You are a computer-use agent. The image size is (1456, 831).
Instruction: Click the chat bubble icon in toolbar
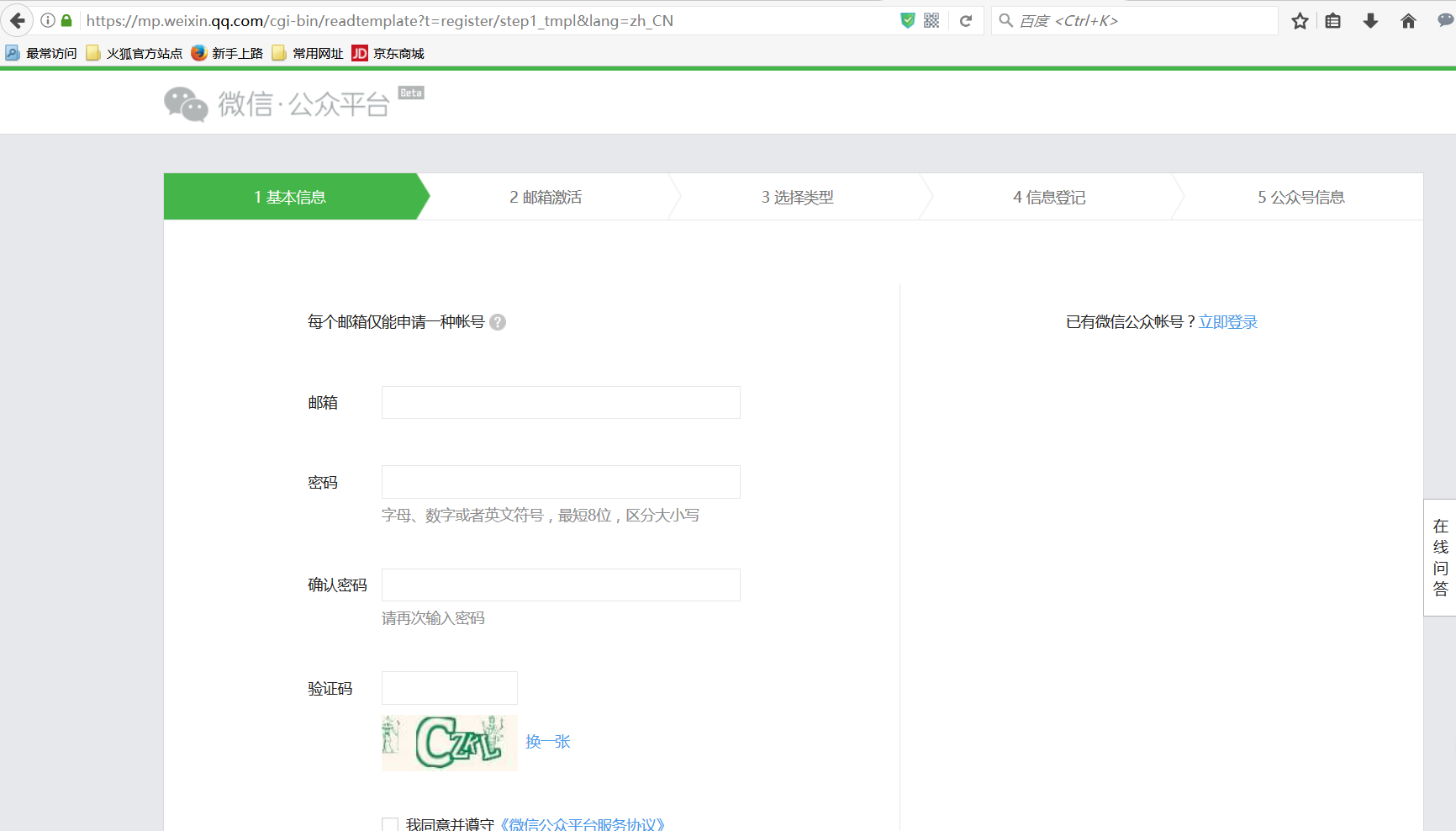click(x=1446, y=21)
